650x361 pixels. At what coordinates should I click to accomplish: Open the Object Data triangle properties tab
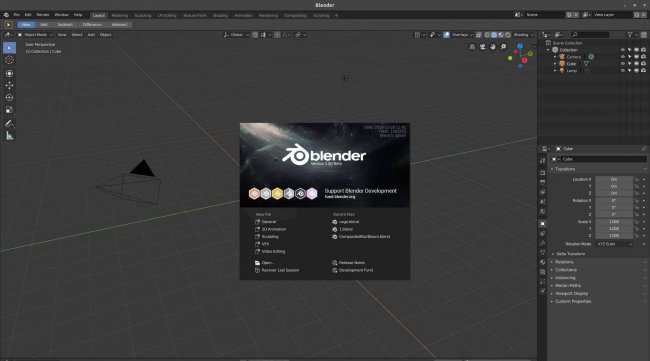tap(543, 253)
